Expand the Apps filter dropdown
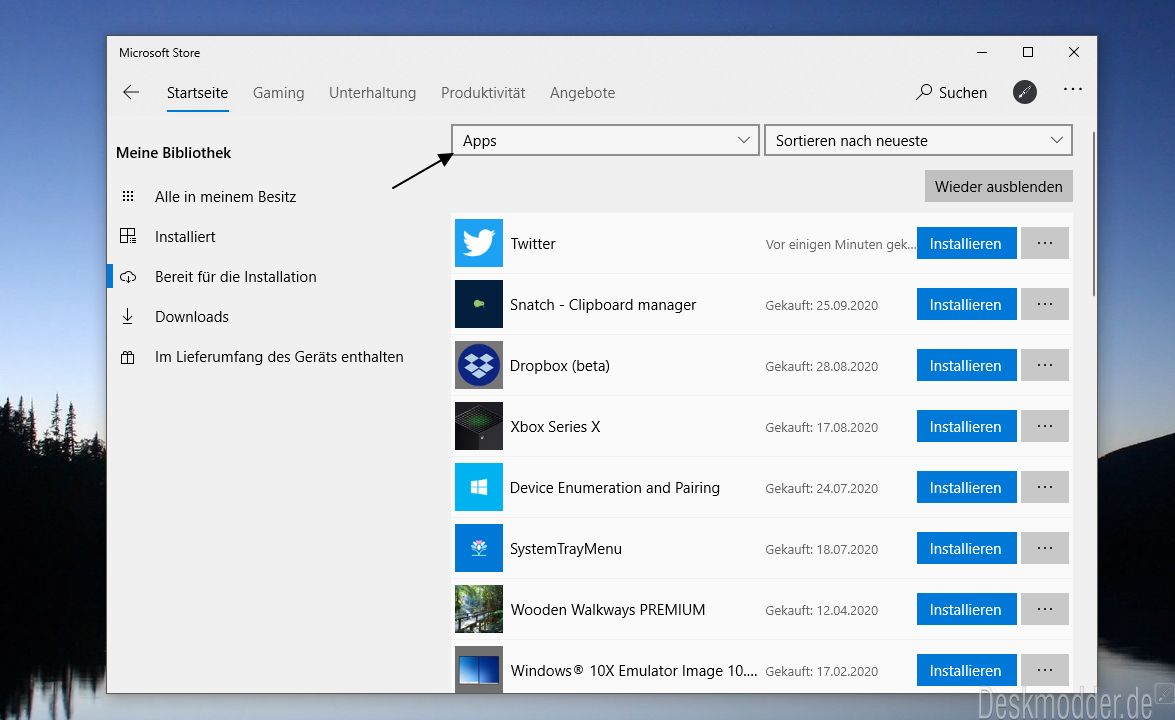The image size is (1175, 720). click(605, 140)
